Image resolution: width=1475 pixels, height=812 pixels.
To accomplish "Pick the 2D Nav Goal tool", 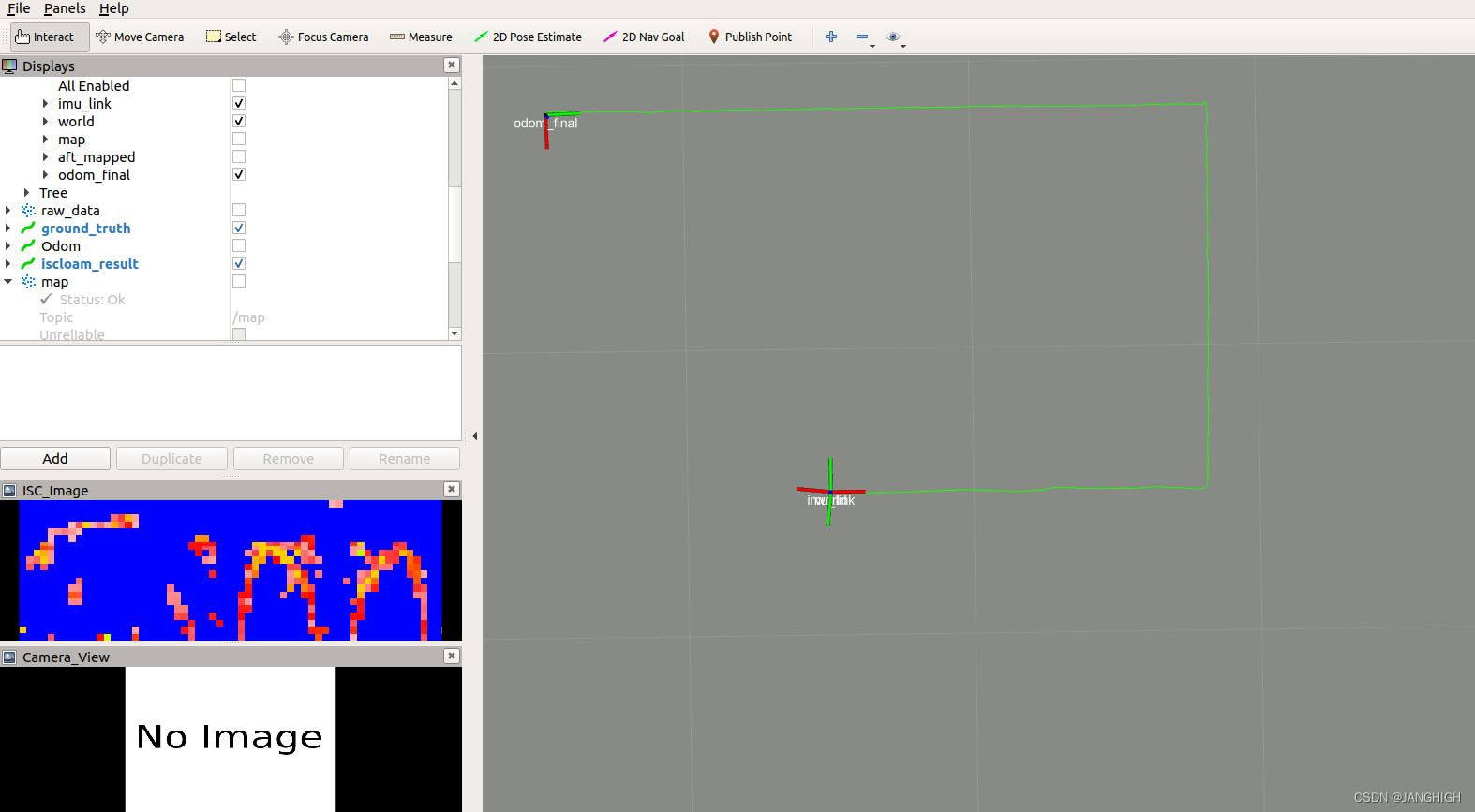I will pos(644,37).
